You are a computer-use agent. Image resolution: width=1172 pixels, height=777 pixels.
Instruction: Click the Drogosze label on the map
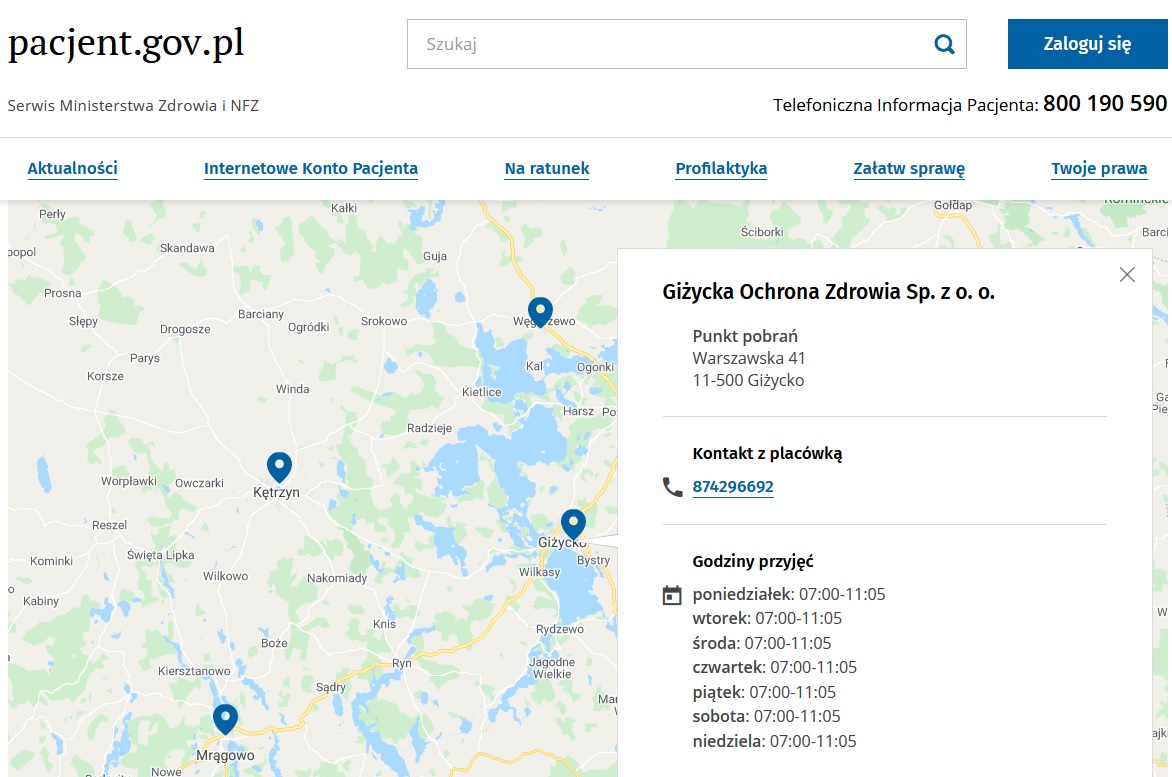(x=185, y=329)
